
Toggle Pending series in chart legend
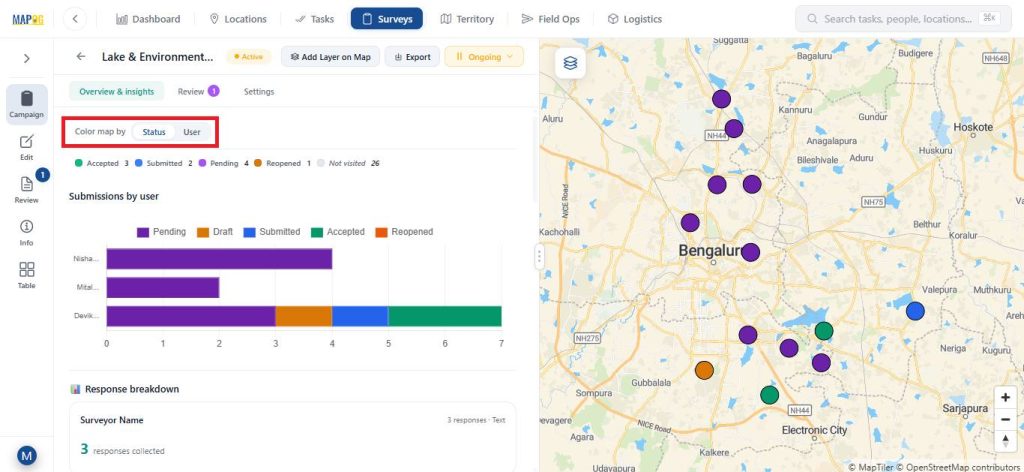point(161,232)
